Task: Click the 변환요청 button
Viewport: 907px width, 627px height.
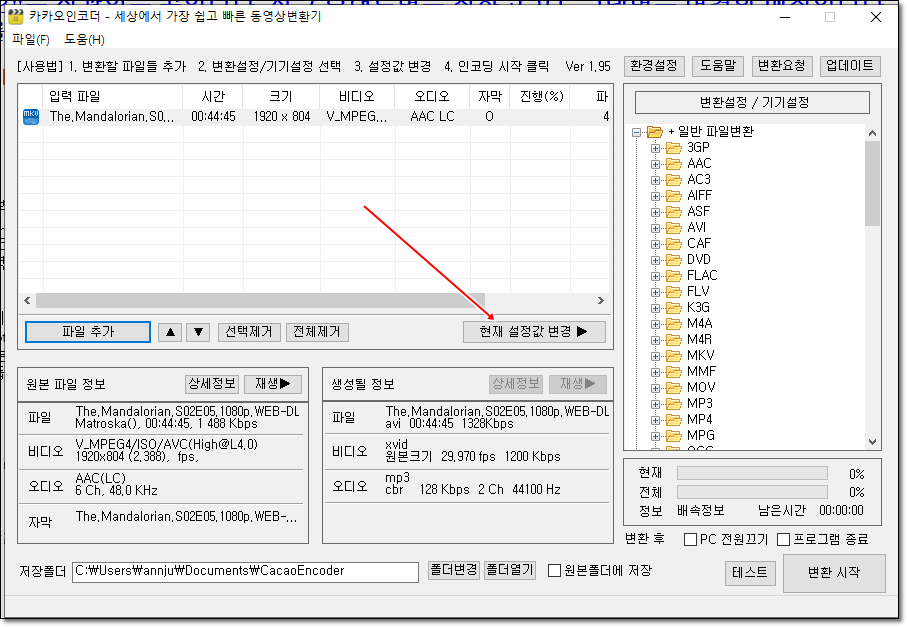Action: coord(782,66)
